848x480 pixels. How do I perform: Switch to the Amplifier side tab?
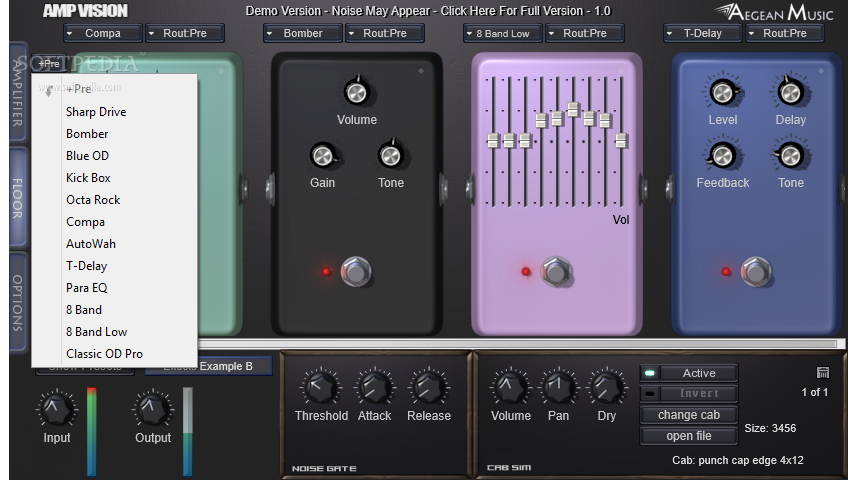pyautogui.click(x=18, y=92)
